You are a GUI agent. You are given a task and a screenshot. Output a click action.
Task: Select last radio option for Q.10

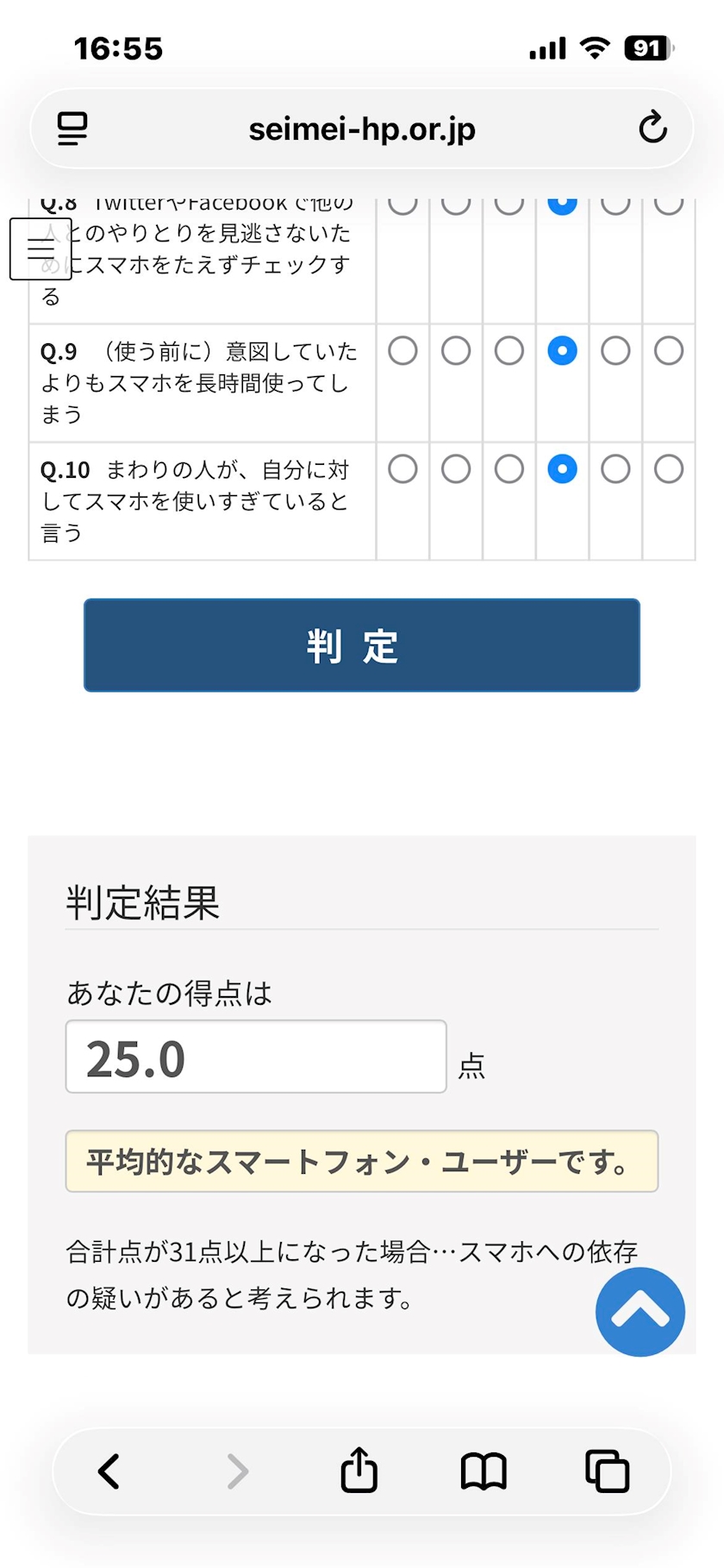coord(669,469)
